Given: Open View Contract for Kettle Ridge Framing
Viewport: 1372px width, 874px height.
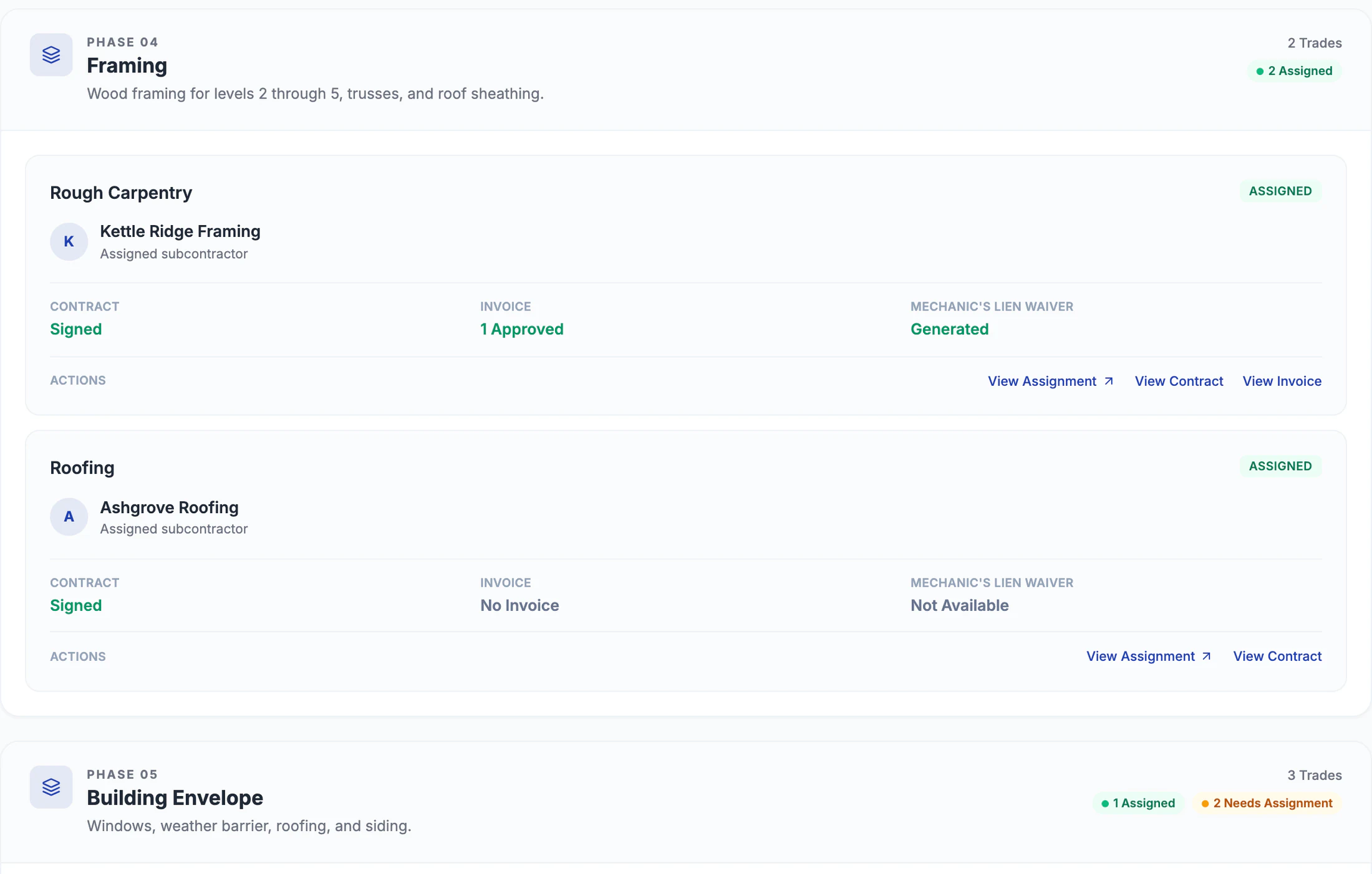Looking at the screenshot, I should (x=1179, y=381).
